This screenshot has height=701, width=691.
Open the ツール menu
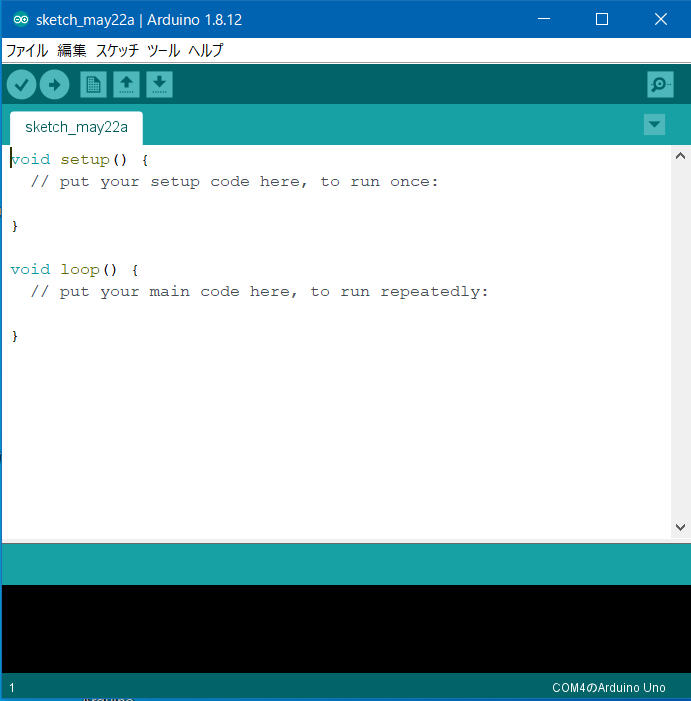coord(164,51)
